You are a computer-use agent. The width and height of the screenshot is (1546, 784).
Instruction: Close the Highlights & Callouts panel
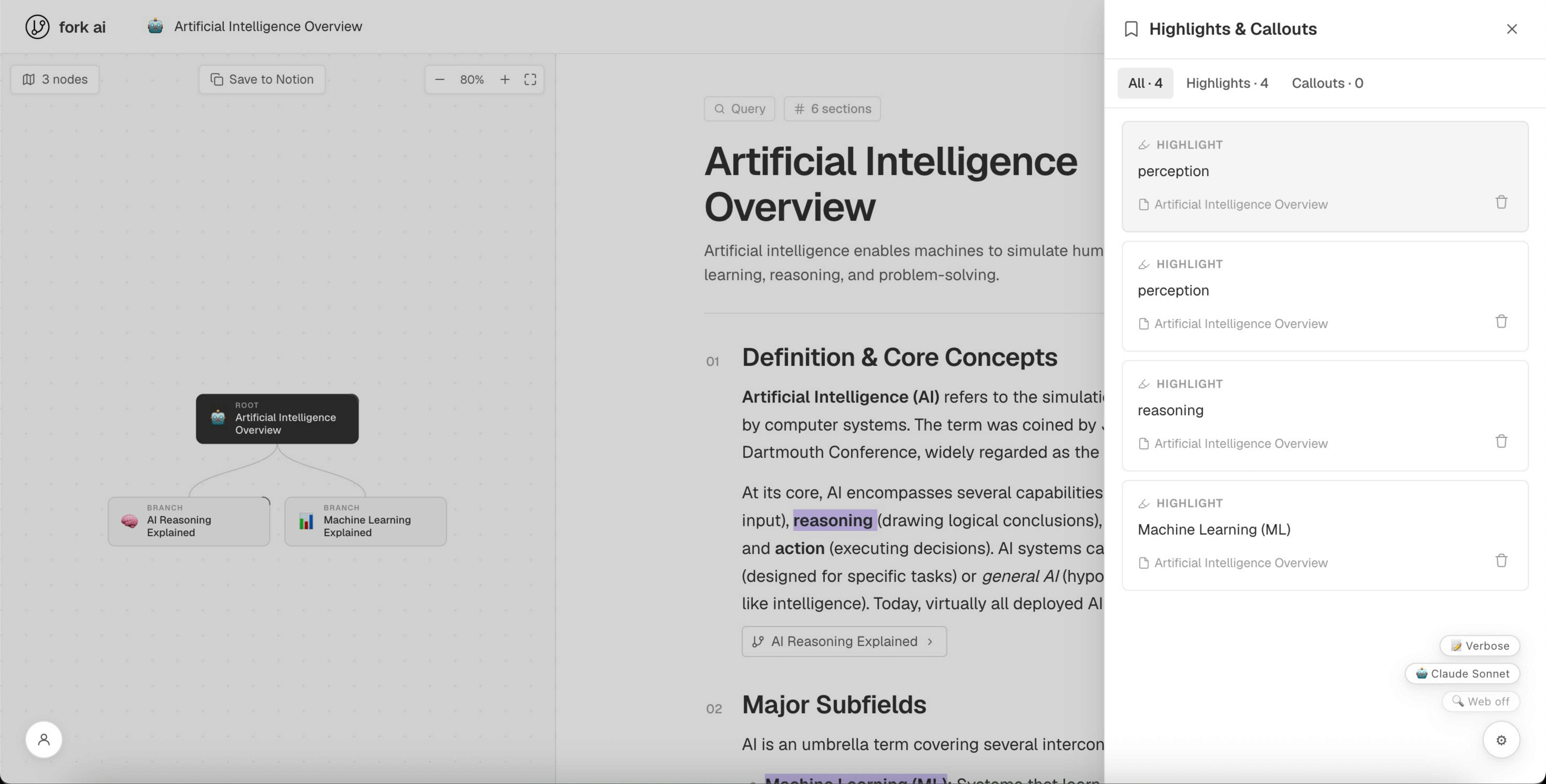point(1512,29)
